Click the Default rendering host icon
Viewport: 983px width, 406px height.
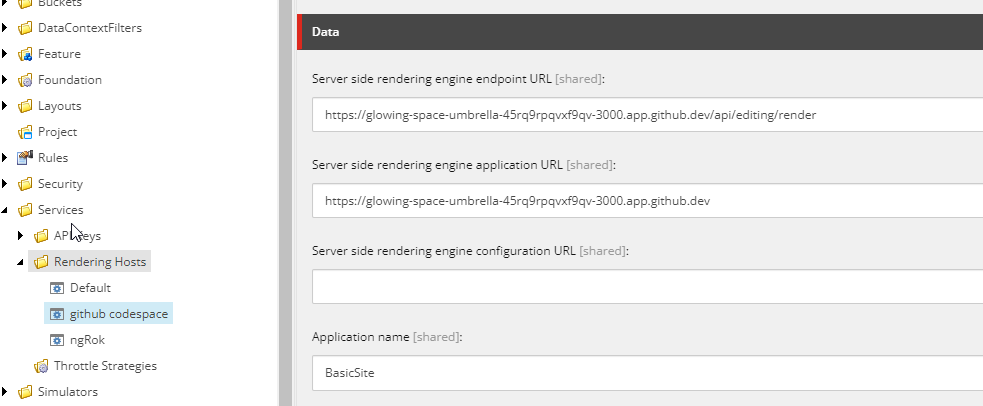tap(57, 288)
